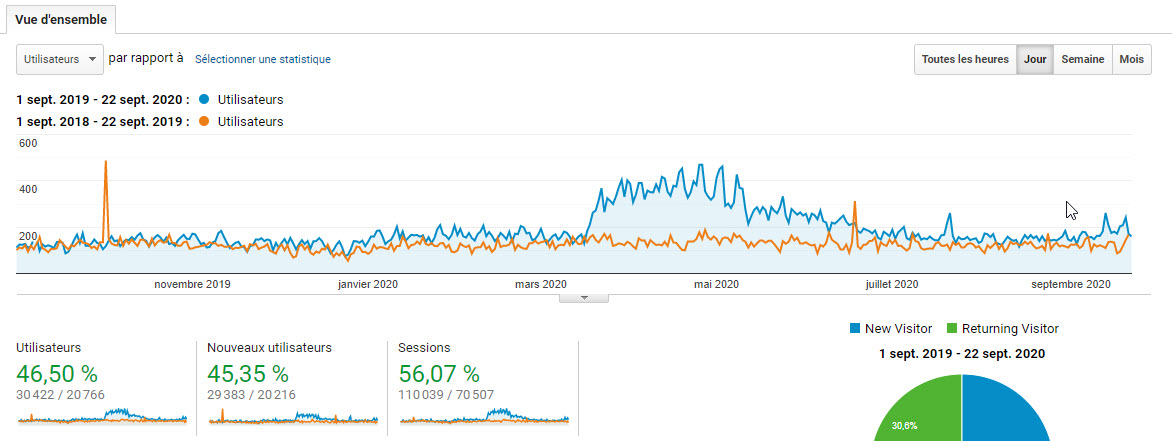
Task: Click the blue New Visitor legend square
Action: [854, 329]
